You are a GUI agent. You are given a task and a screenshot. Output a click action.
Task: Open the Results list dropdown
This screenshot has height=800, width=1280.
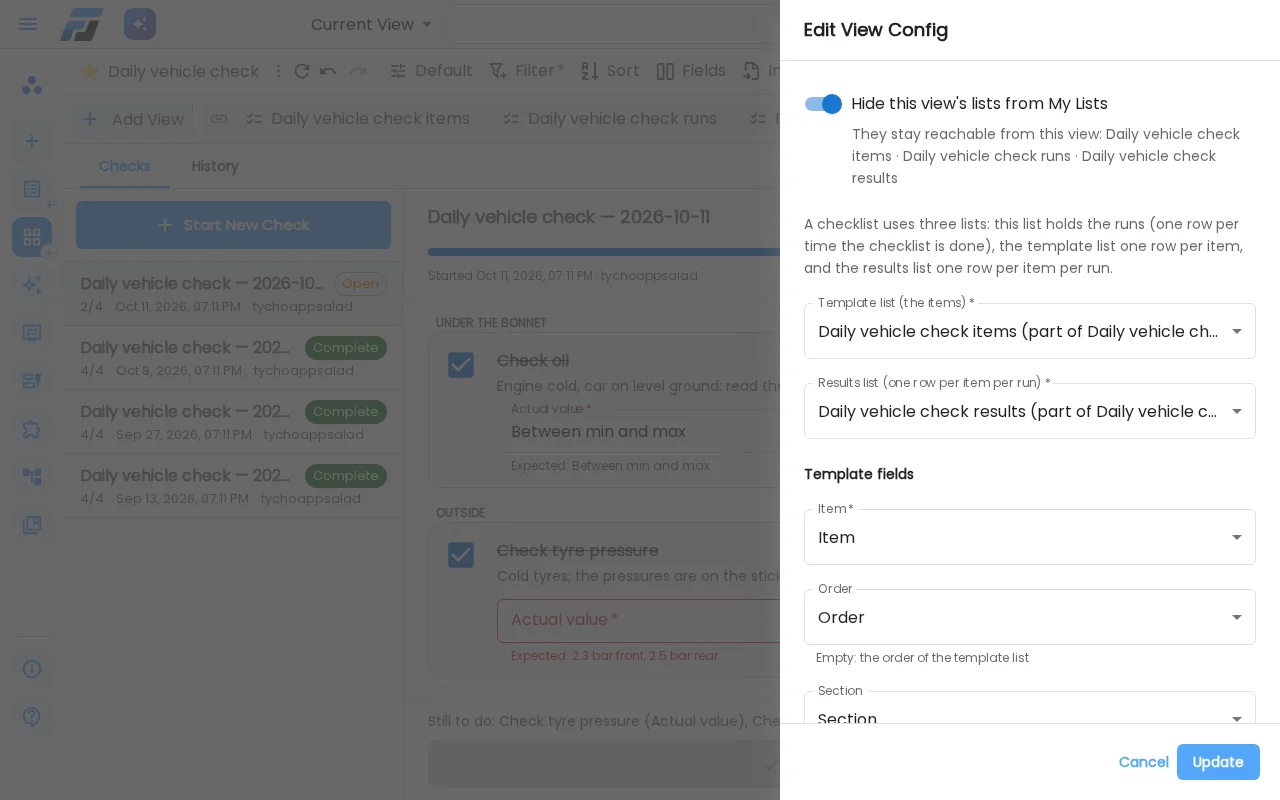[1030, 411]
